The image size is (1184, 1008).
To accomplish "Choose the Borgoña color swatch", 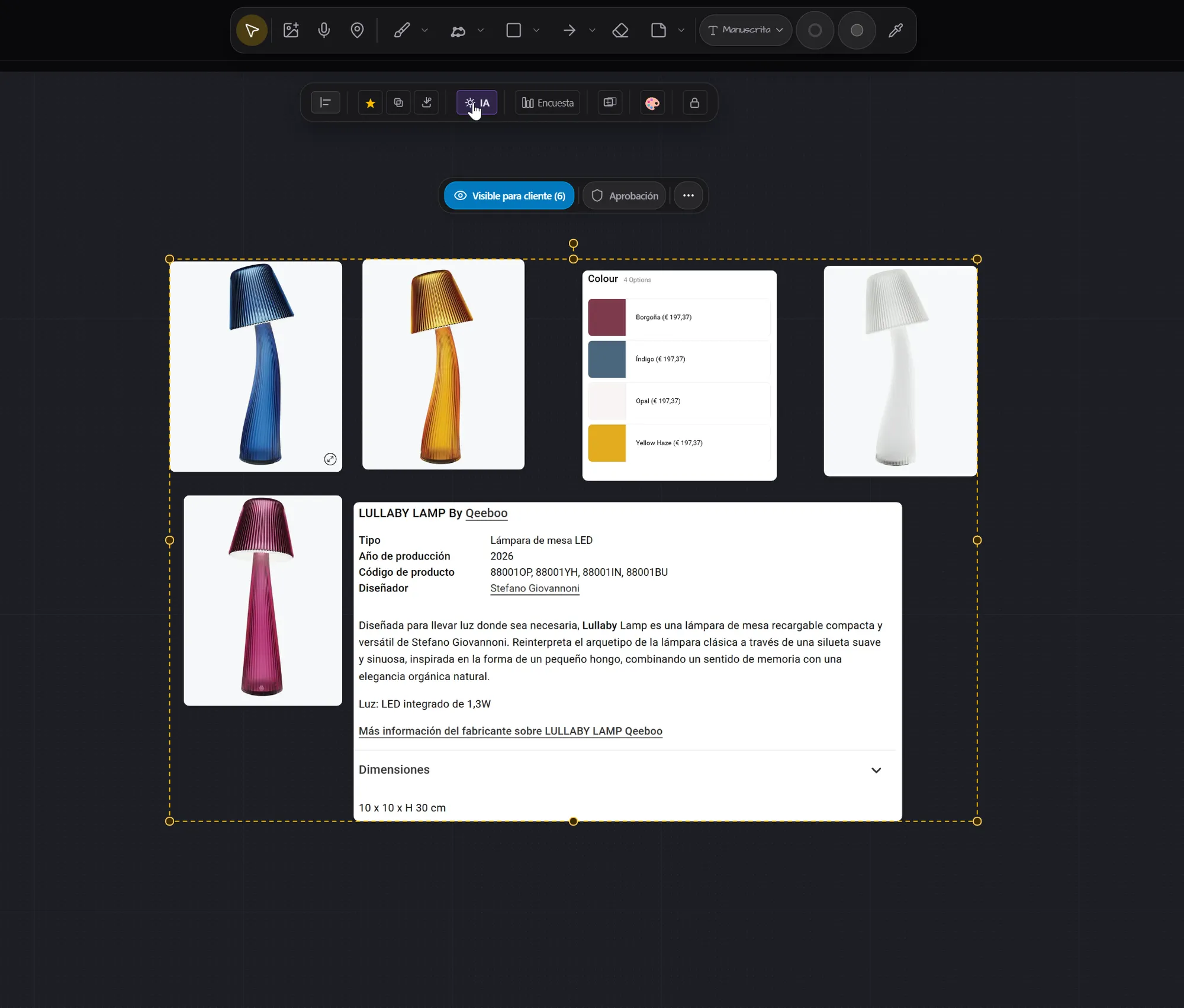I will pyautogui.click(x=607, y=317).
